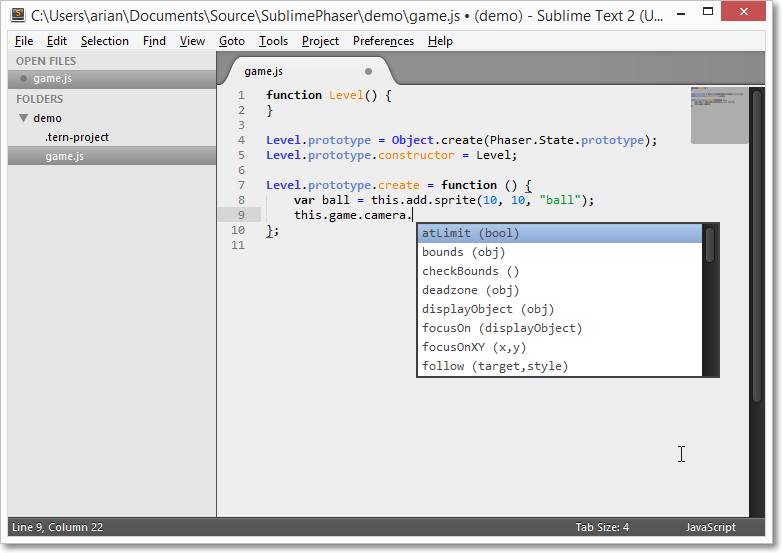Click line number 11 in gutter
Screen dimensions: 782x553
coord(238,245)
